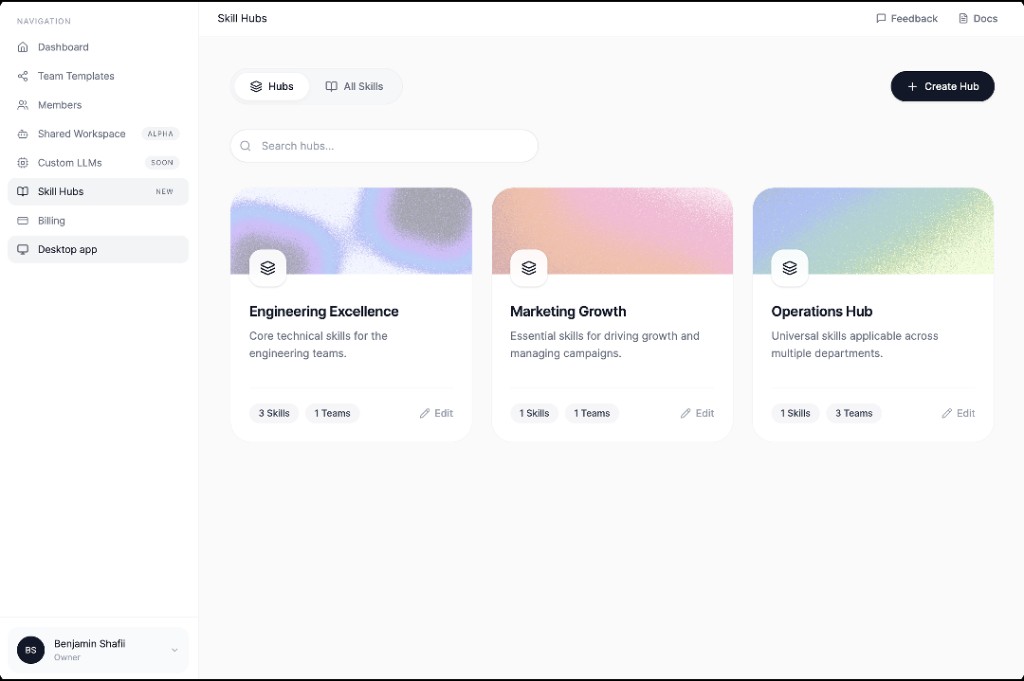Click the Shared Workspace robot icon
Image resolution: width=1024 pixels, height=681 pixels.
[23, 134]
